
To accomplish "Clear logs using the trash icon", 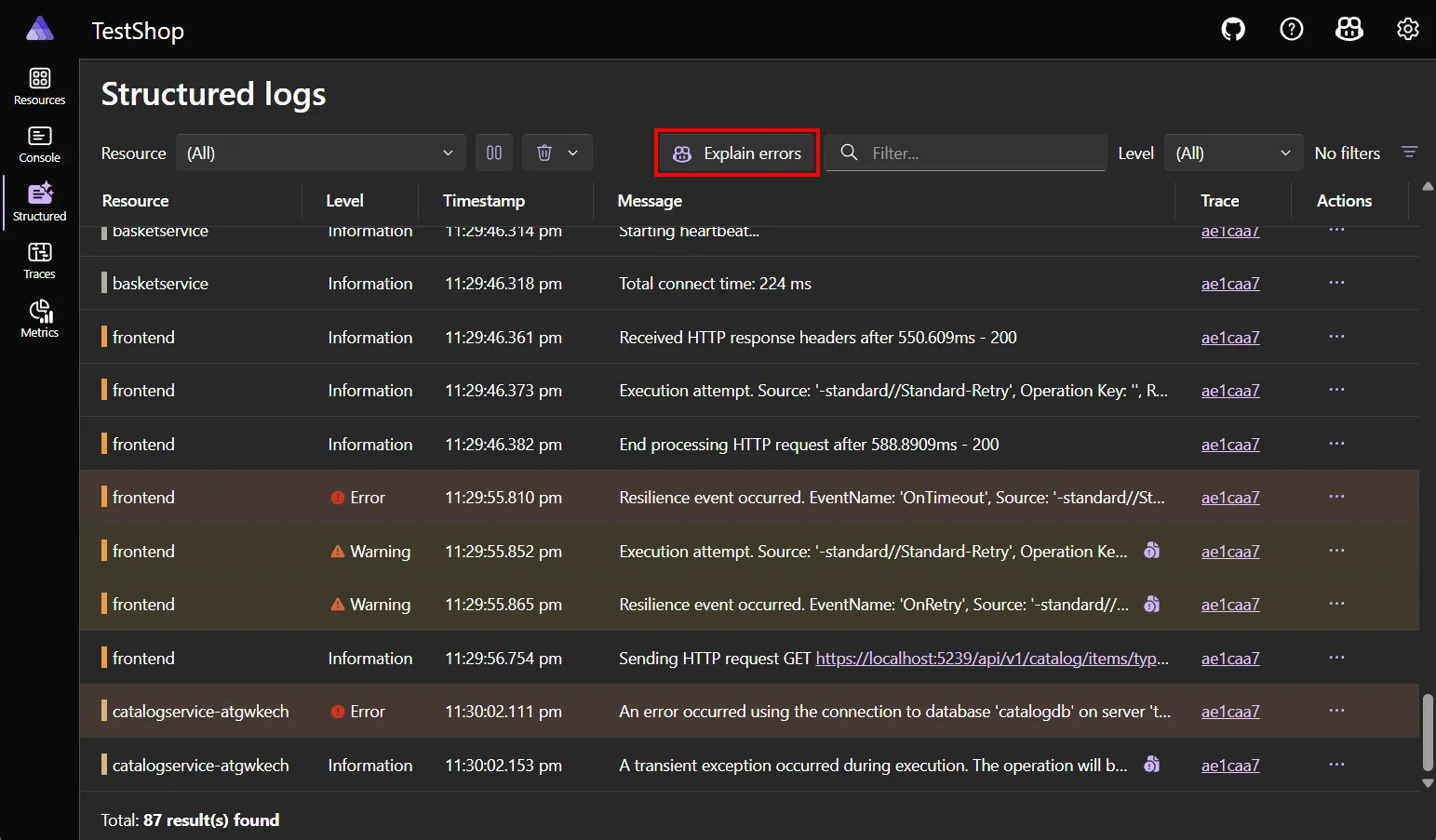I will (x=544, y=152).
